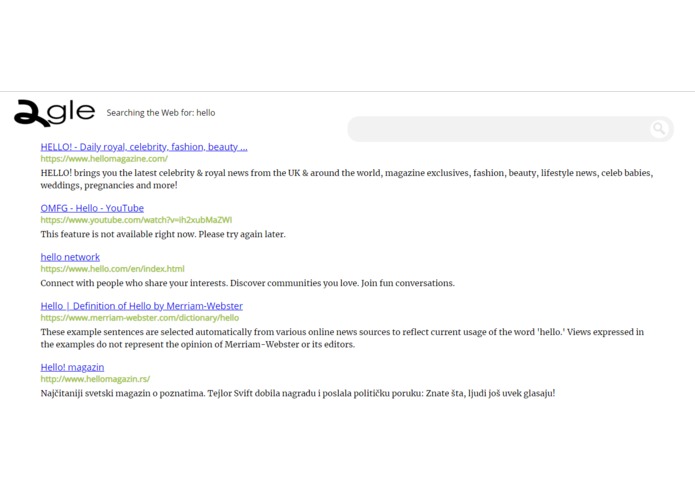
Task: Click 'These example sentences are selected' snippet
Action: pos(342,338)
